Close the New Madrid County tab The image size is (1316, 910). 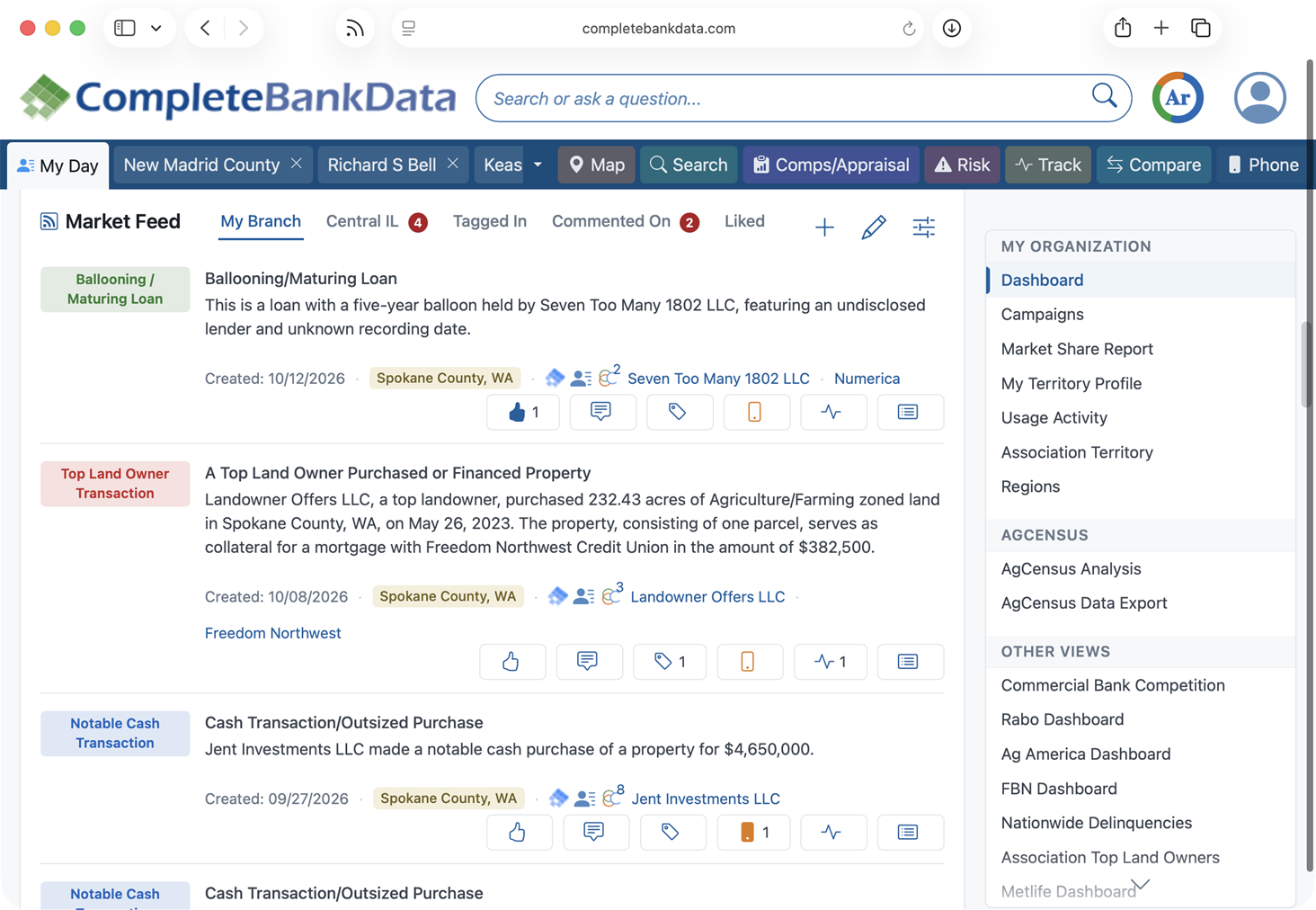tap(296, 165)
